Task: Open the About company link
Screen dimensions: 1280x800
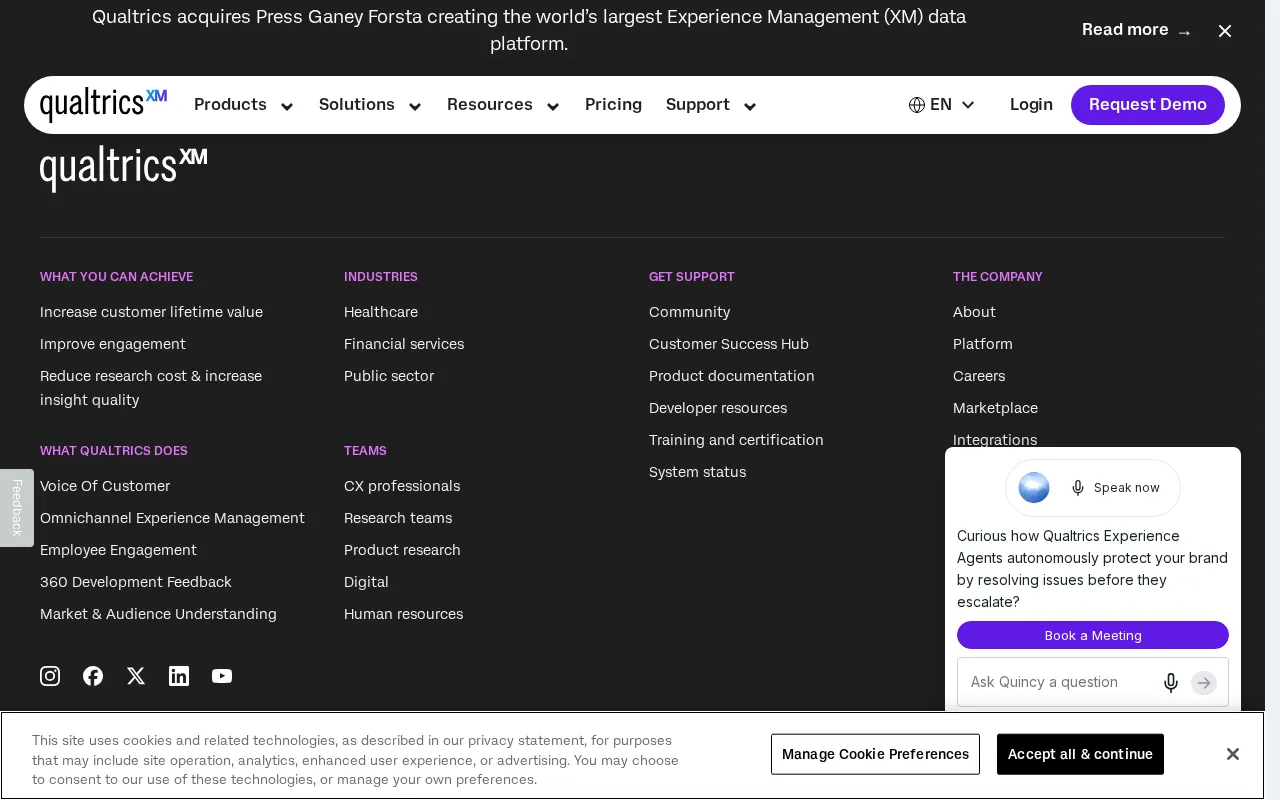Action: tap(974, 312)
